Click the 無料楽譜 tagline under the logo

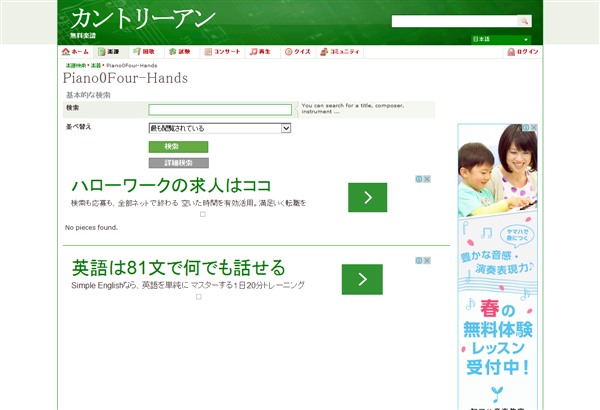(x=83, y=36)
